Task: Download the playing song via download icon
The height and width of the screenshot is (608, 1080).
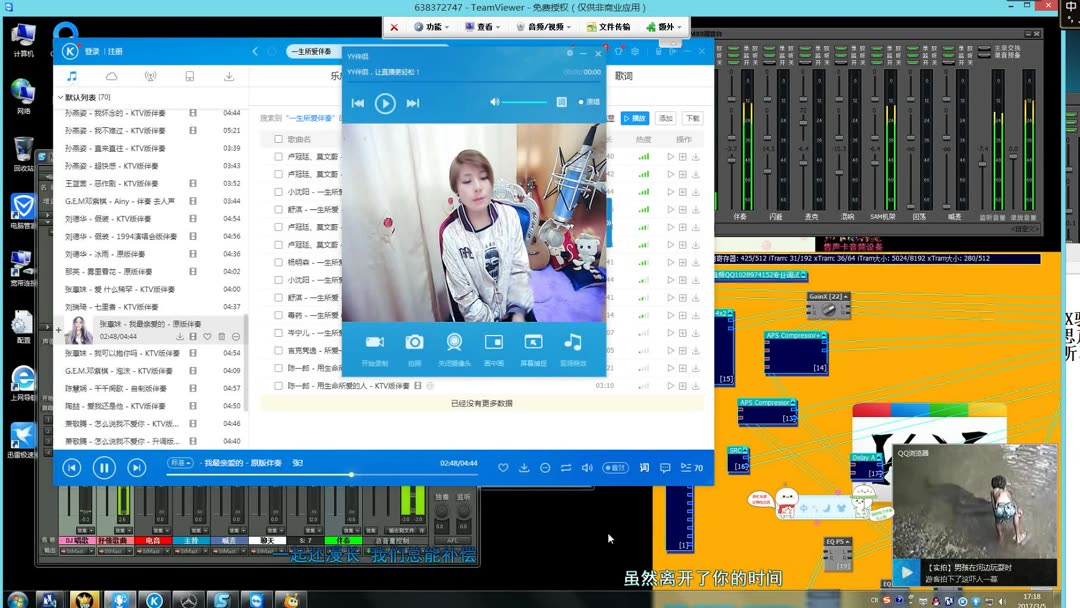Action: [524, 468]
